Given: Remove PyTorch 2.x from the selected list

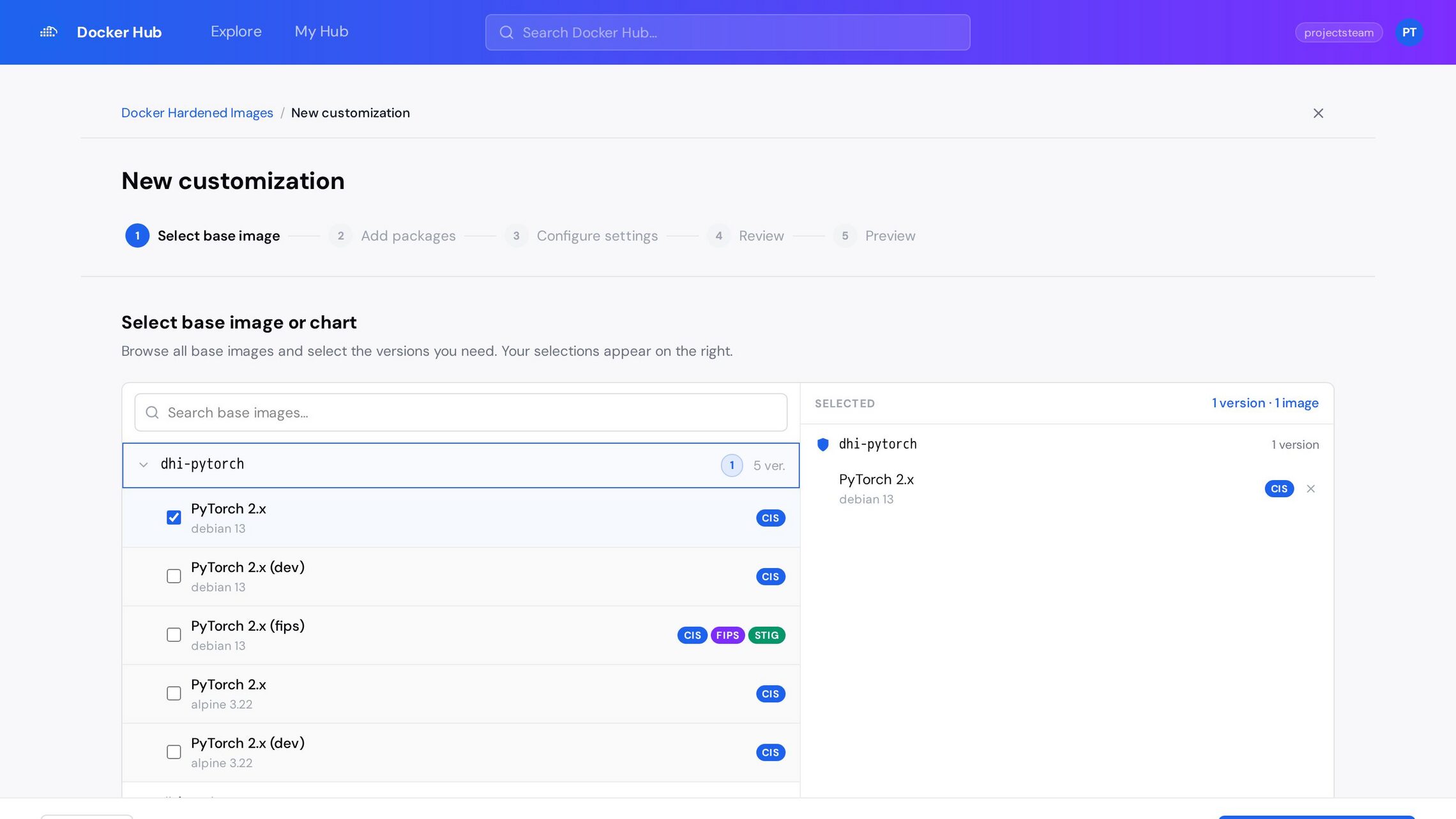Looking at the screenshot, I should click(x=1311, y=489).
